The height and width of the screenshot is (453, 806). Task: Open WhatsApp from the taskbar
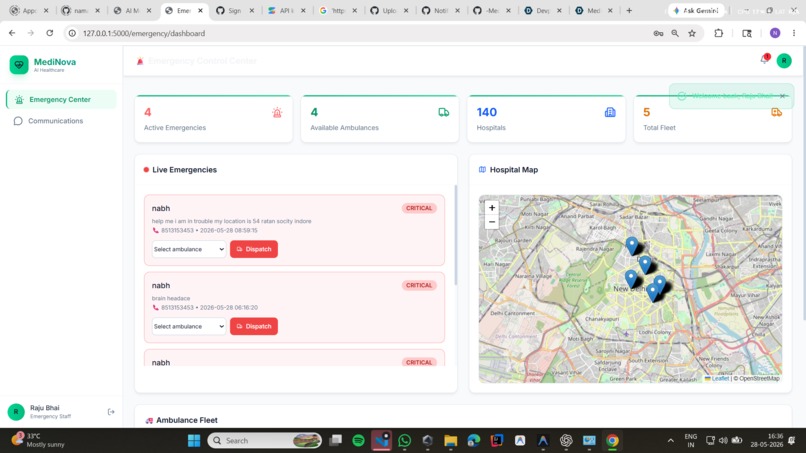[x=405, y=441]
